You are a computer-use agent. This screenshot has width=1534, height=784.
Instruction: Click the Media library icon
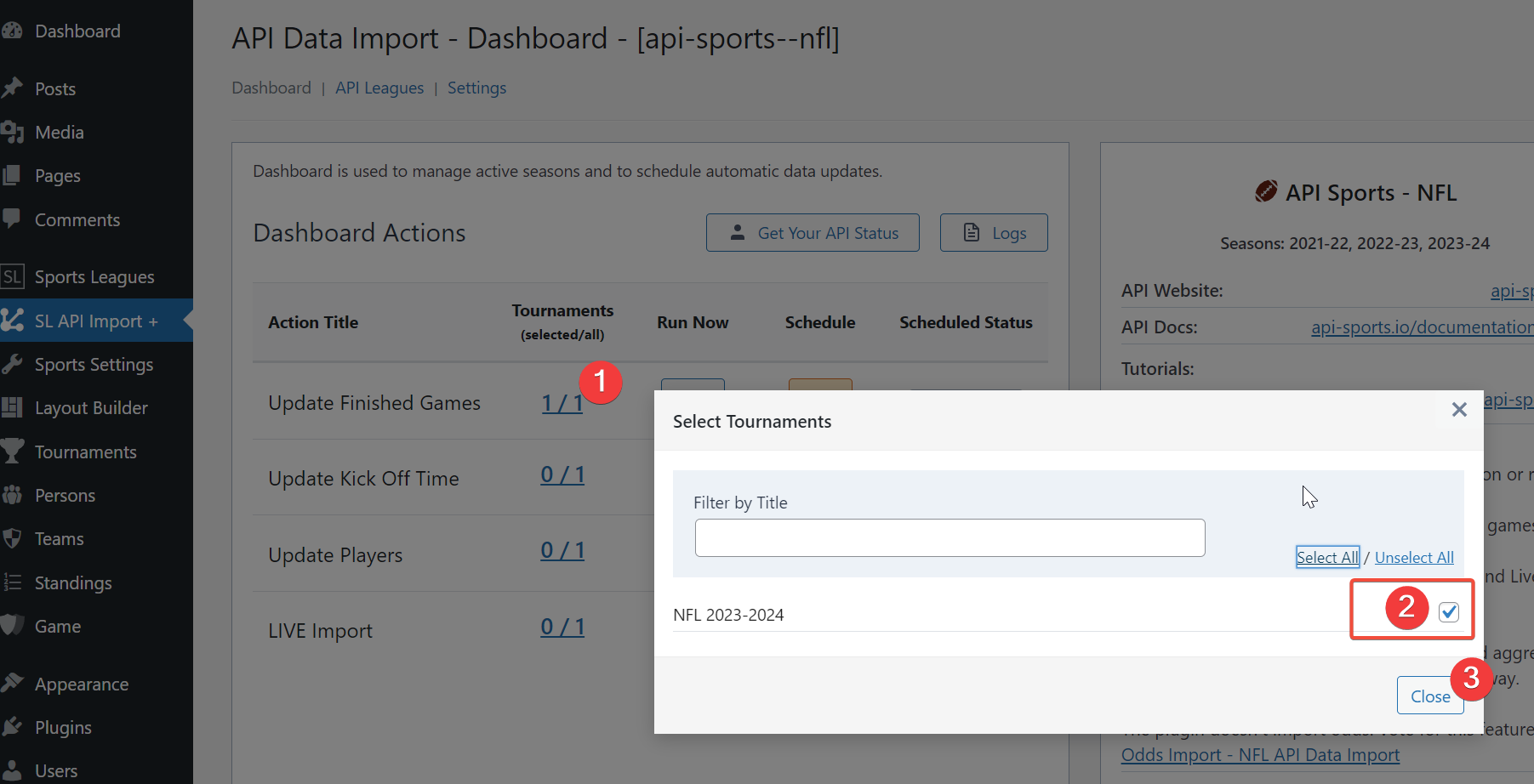[12, 132]
